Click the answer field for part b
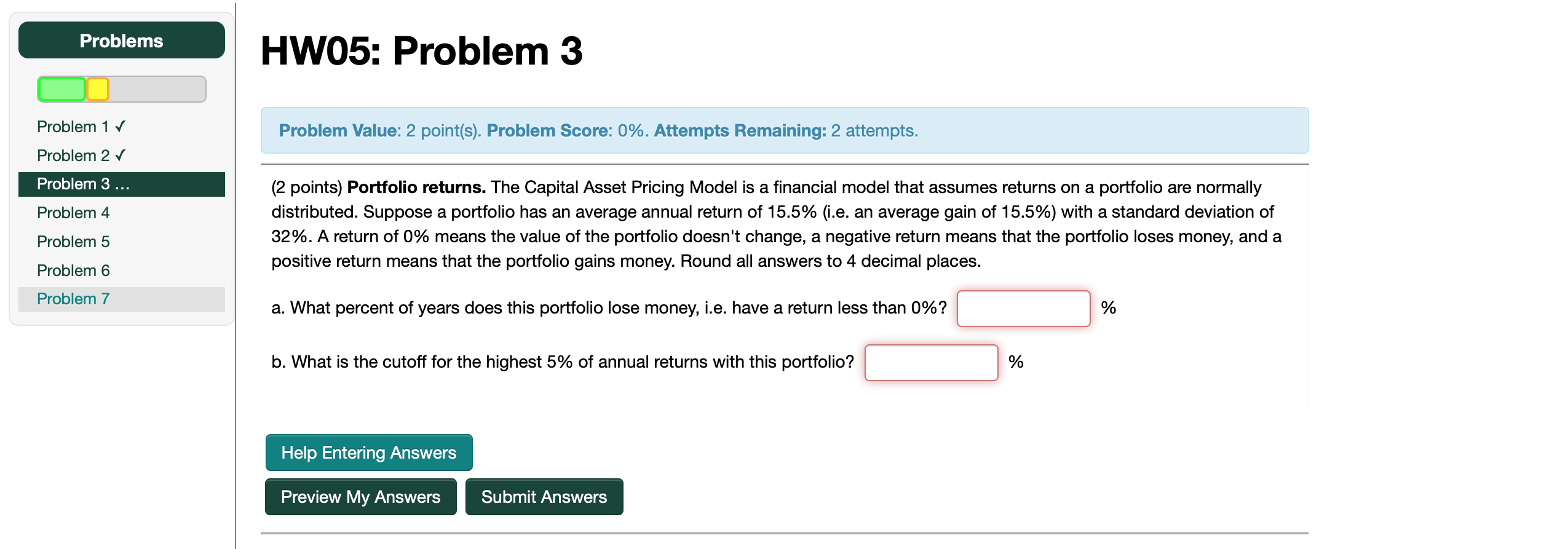The image size is (1568, 549). pyautogui.click(x=931, y=363)
